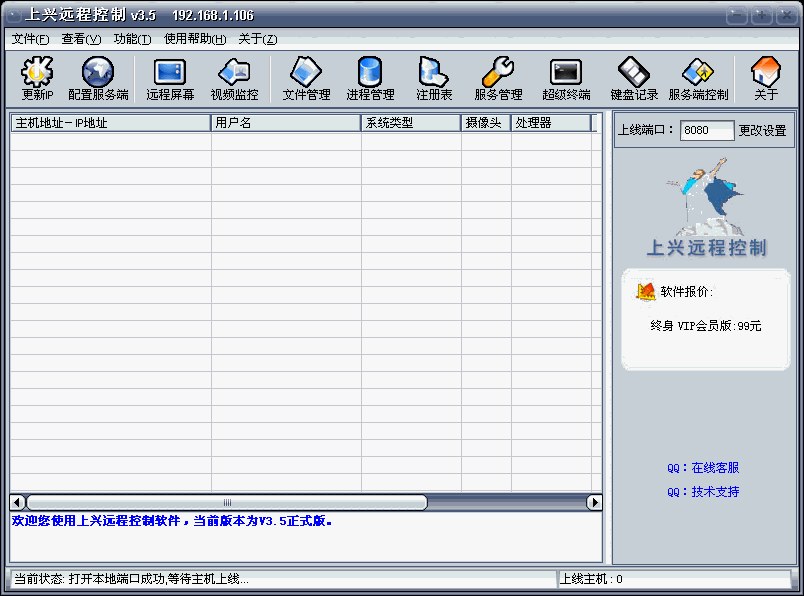The image size is (804, 596).
Task: Open 配置服务端 from the toolbar
Action: (x=98, y=78)
